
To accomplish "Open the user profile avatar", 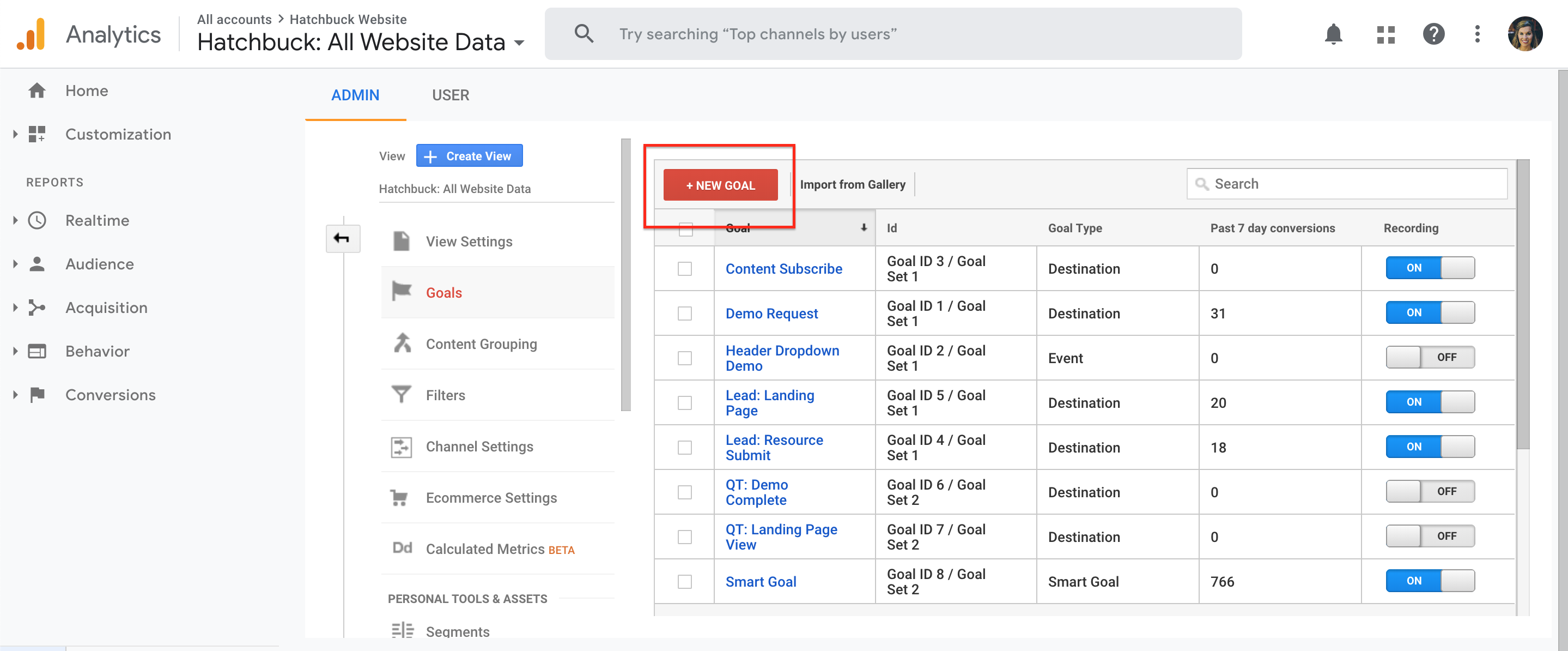I will [1525, 34].
